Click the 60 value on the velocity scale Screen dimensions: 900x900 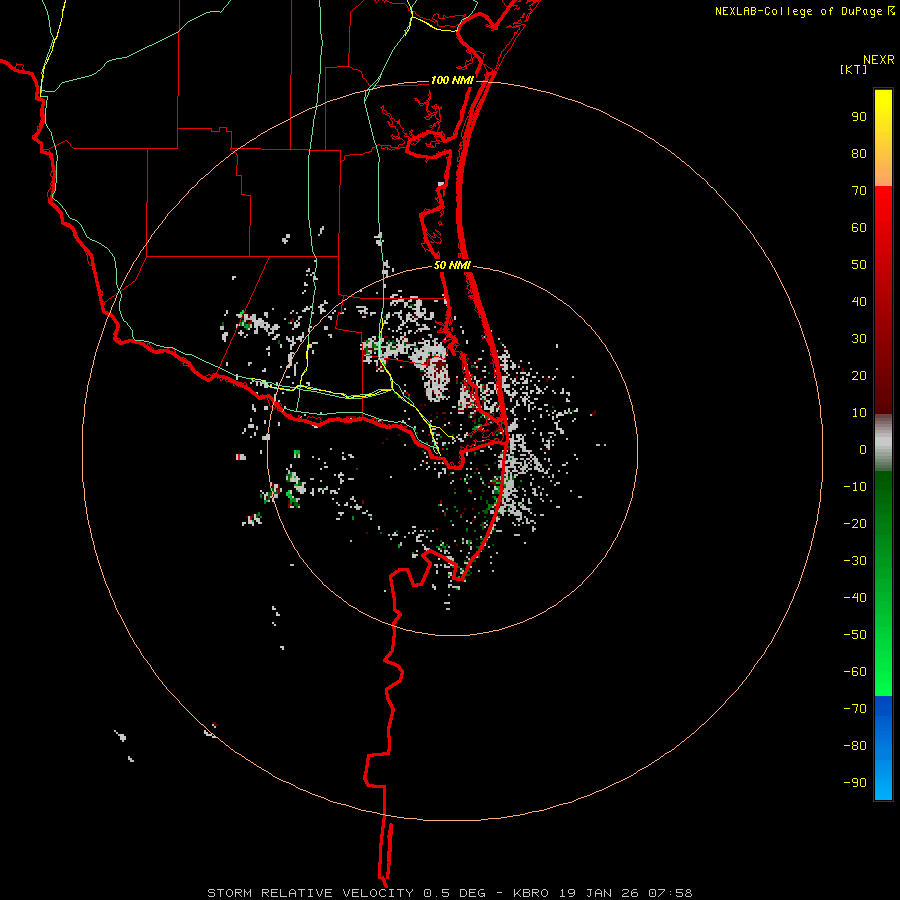[x=859, y=228]
